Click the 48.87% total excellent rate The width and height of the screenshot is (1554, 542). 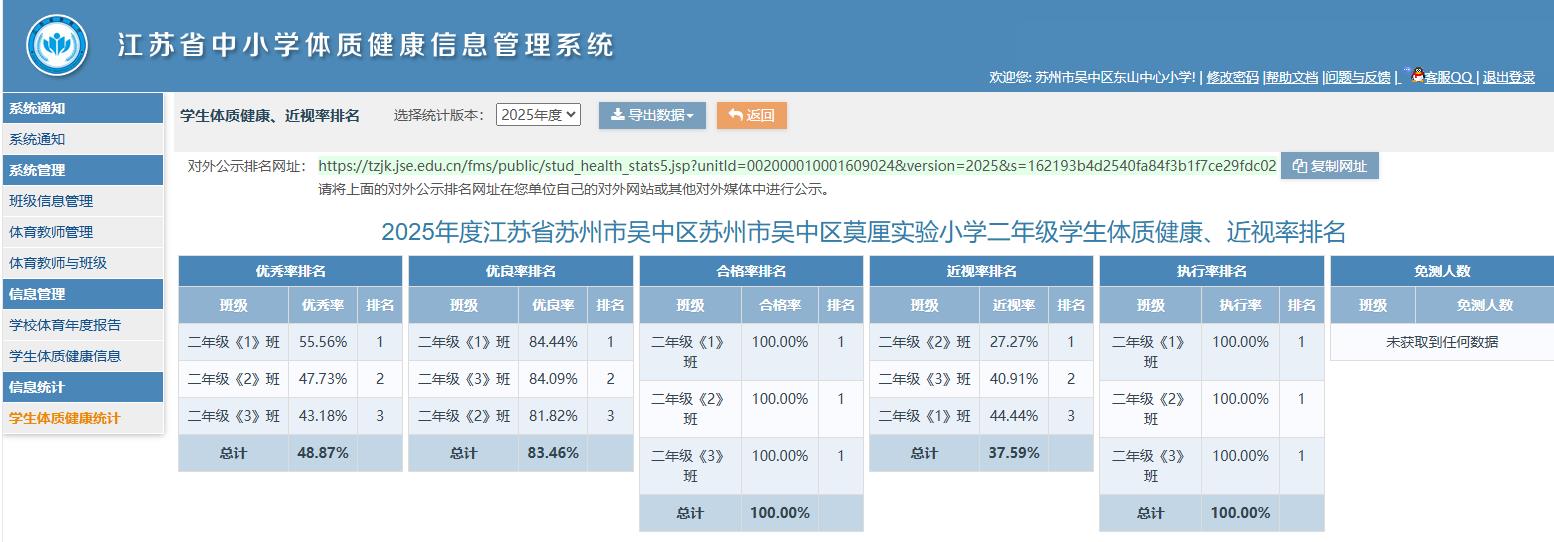(x=323, y=453)
